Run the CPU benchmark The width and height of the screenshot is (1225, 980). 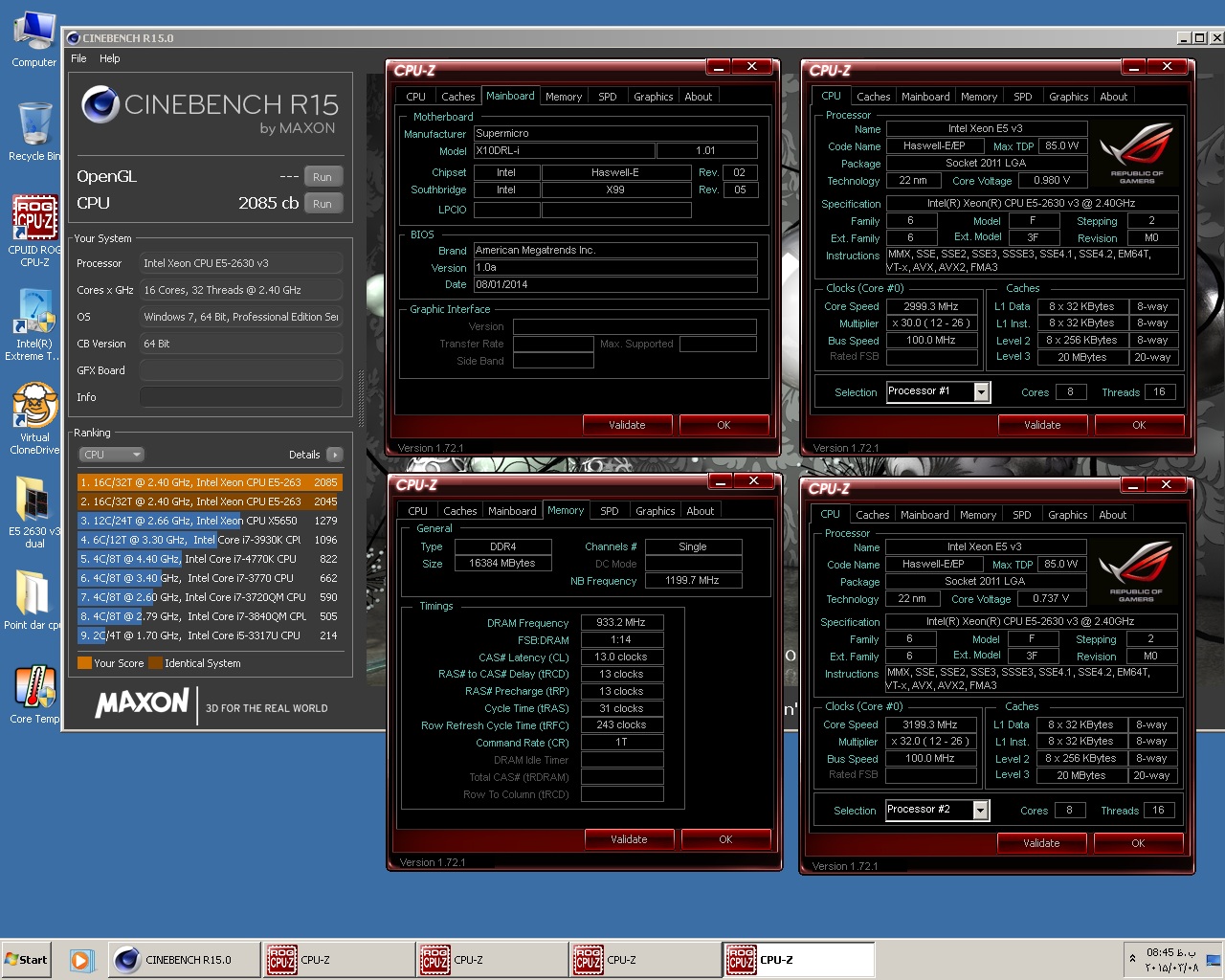point(323,204)
